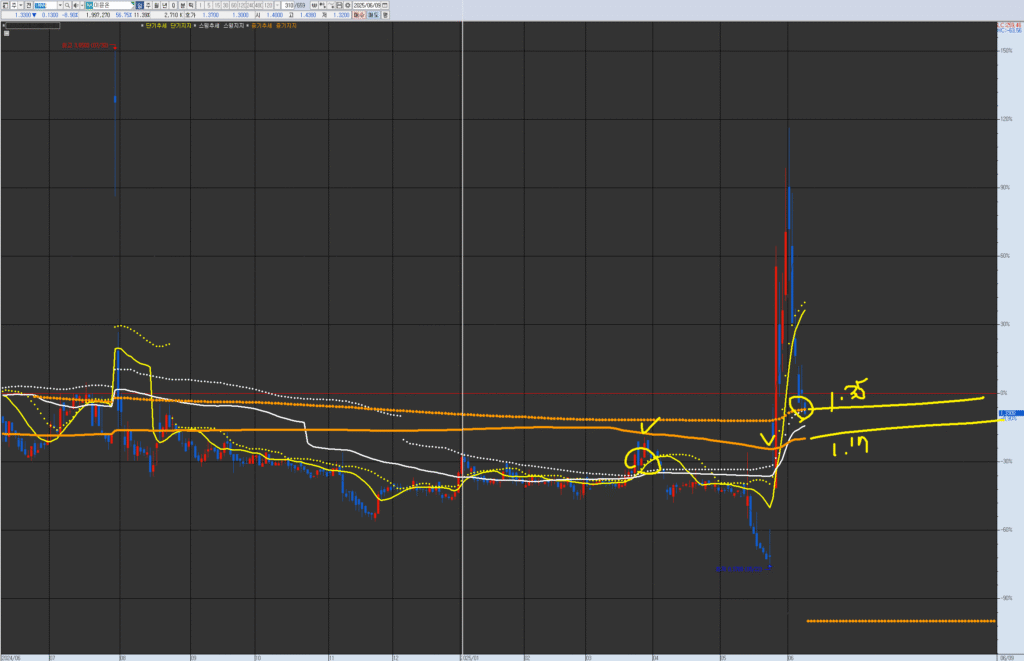Viewport: 1024px width, 661px height.
Task: Select the 년 yearly chart period button
Action: coord(165,5)
